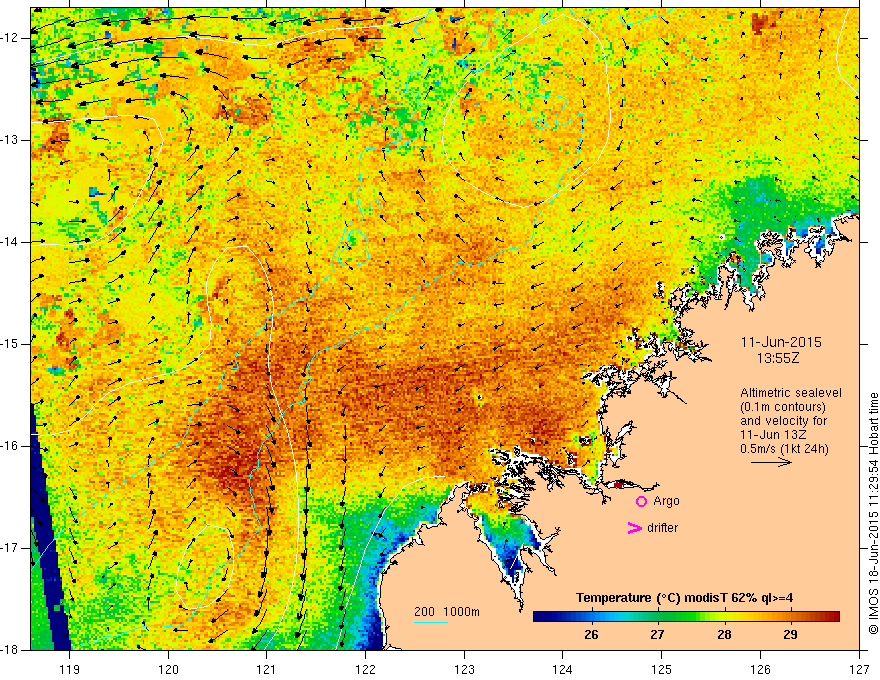Click latitude axis label -14
880x680 pixels.
tap(10, 242)
